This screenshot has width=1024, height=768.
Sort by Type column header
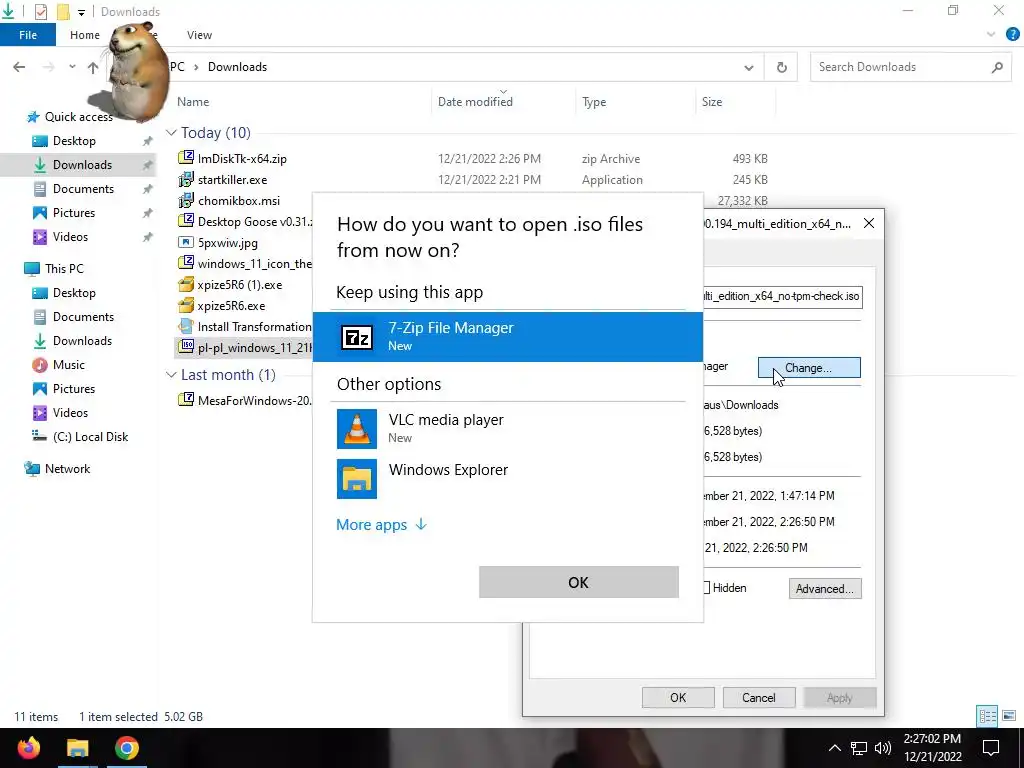coord(594,102)
